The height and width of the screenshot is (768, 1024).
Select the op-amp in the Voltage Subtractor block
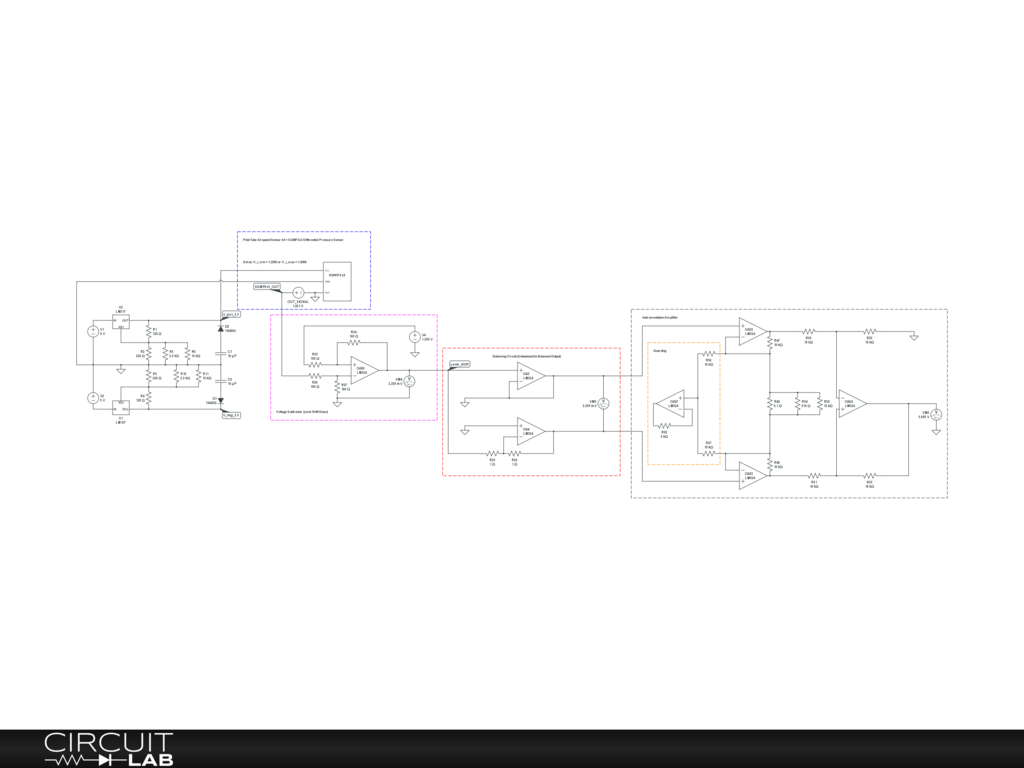[364, 370]
